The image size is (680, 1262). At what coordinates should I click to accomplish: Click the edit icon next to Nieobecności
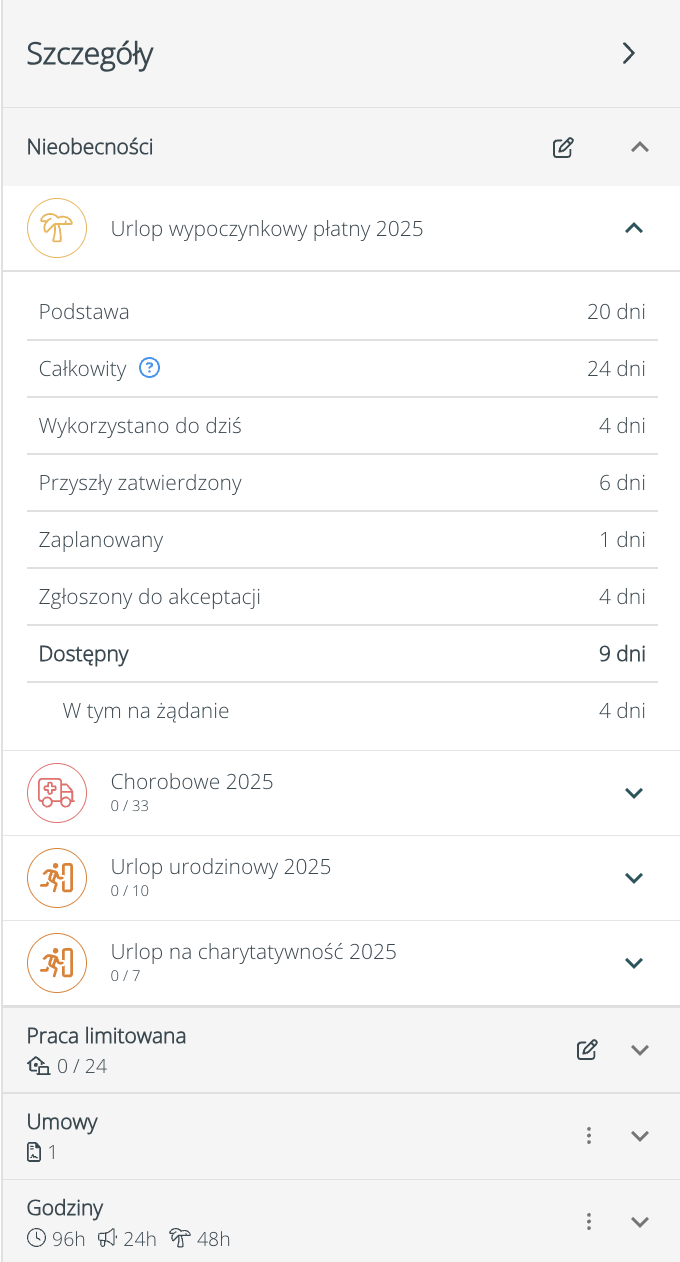(x=563, y=148)
